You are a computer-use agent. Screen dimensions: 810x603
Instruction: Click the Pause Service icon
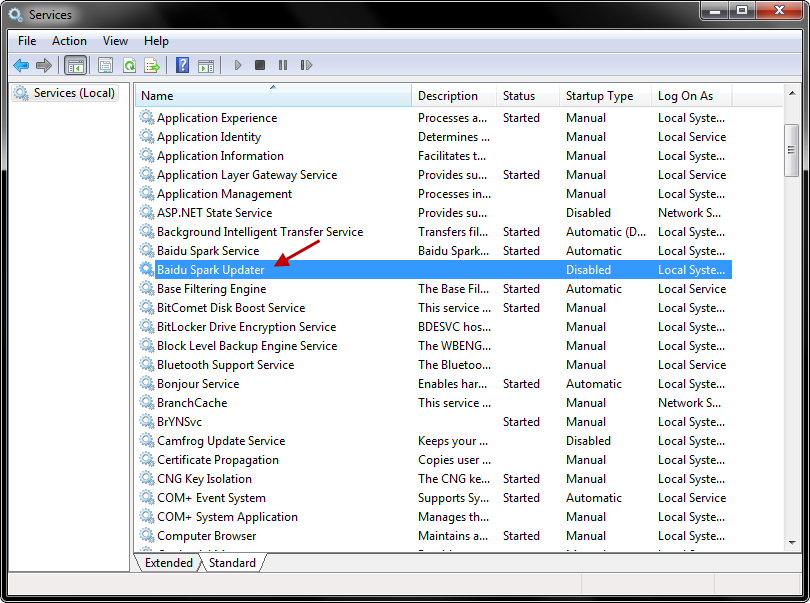pos(283,65)
